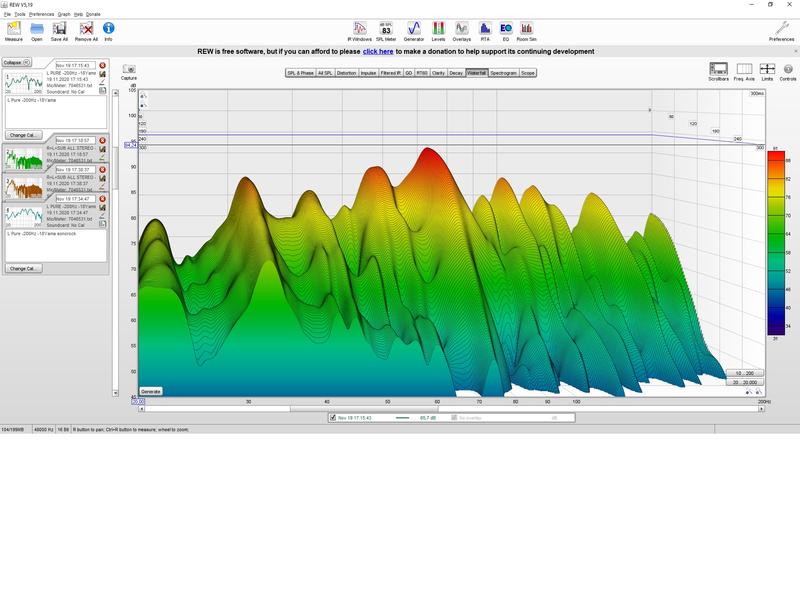
Task: Click the Measure toolbar icon
Action: coord(13,30)
